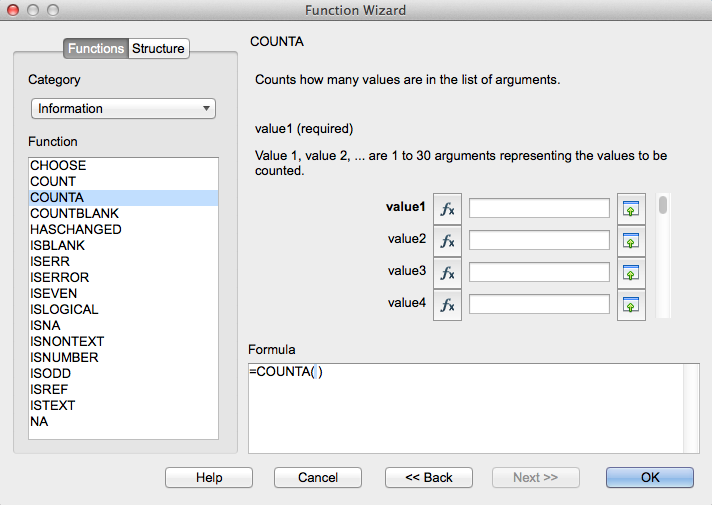This screenshot has width=712, height=505.
Task: Click the shrink range icon for value2
Action: coord(631,240)
